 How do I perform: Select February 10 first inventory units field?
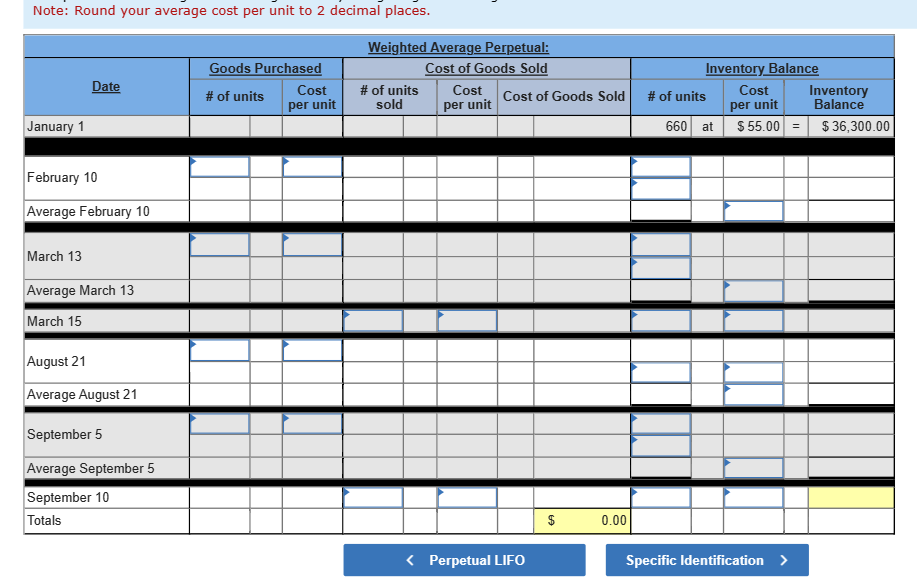pyautogui.click(x=661, y=167)
